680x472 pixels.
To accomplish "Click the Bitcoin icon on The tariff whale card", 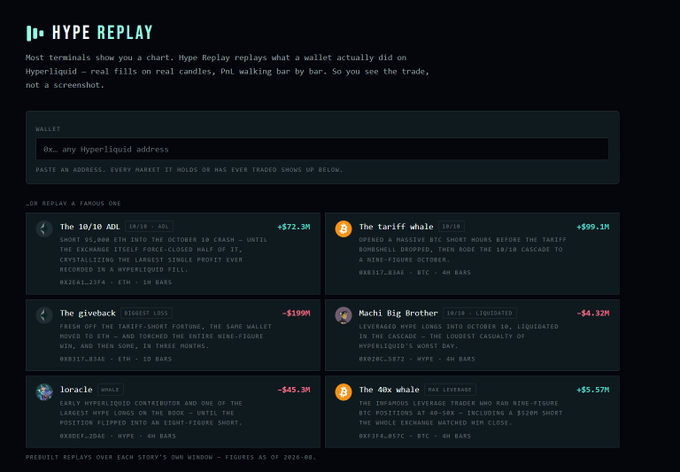I will [343, 229].
